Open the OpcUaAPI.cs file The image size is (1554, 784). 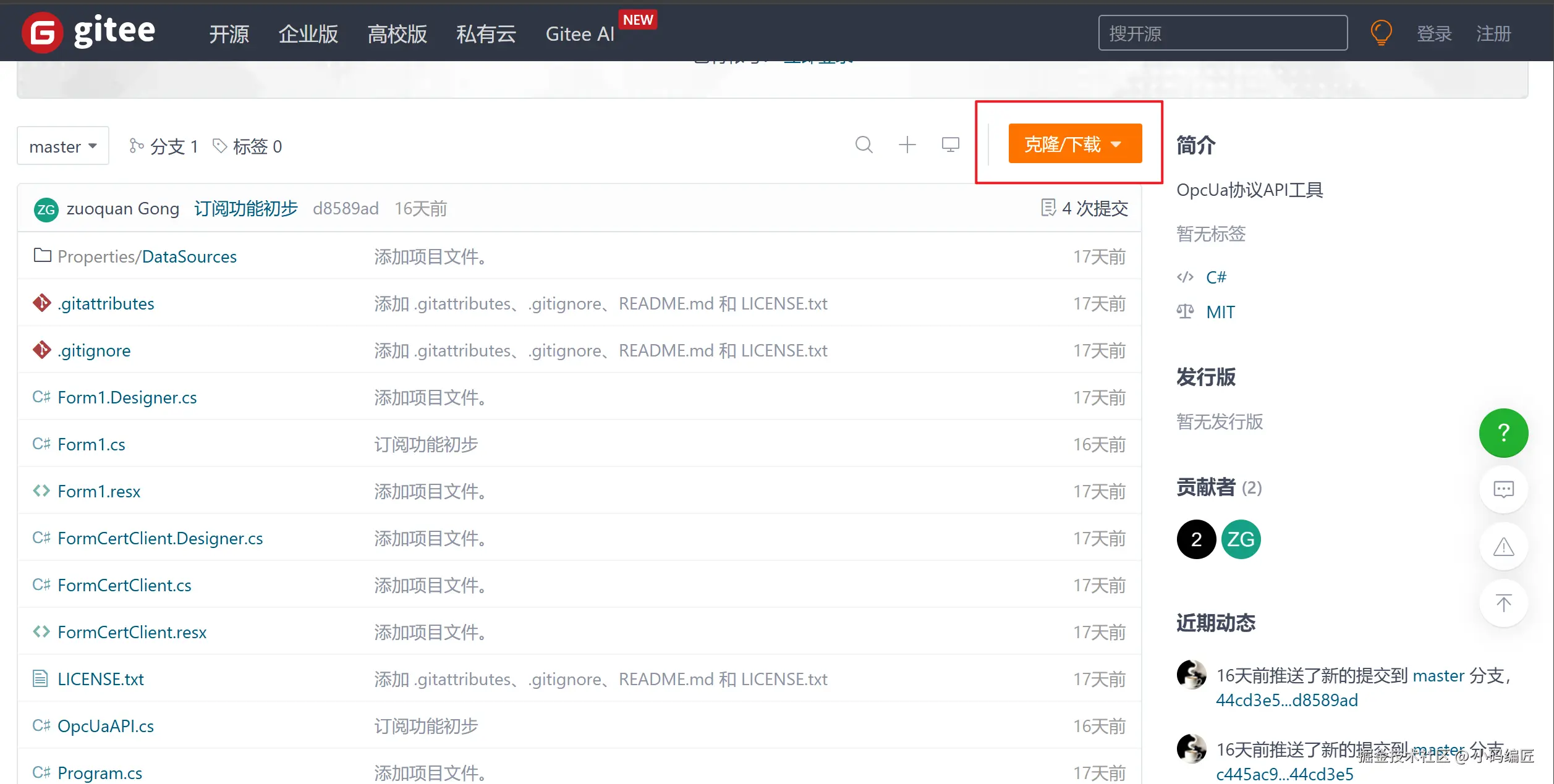(x=106, y=726)
